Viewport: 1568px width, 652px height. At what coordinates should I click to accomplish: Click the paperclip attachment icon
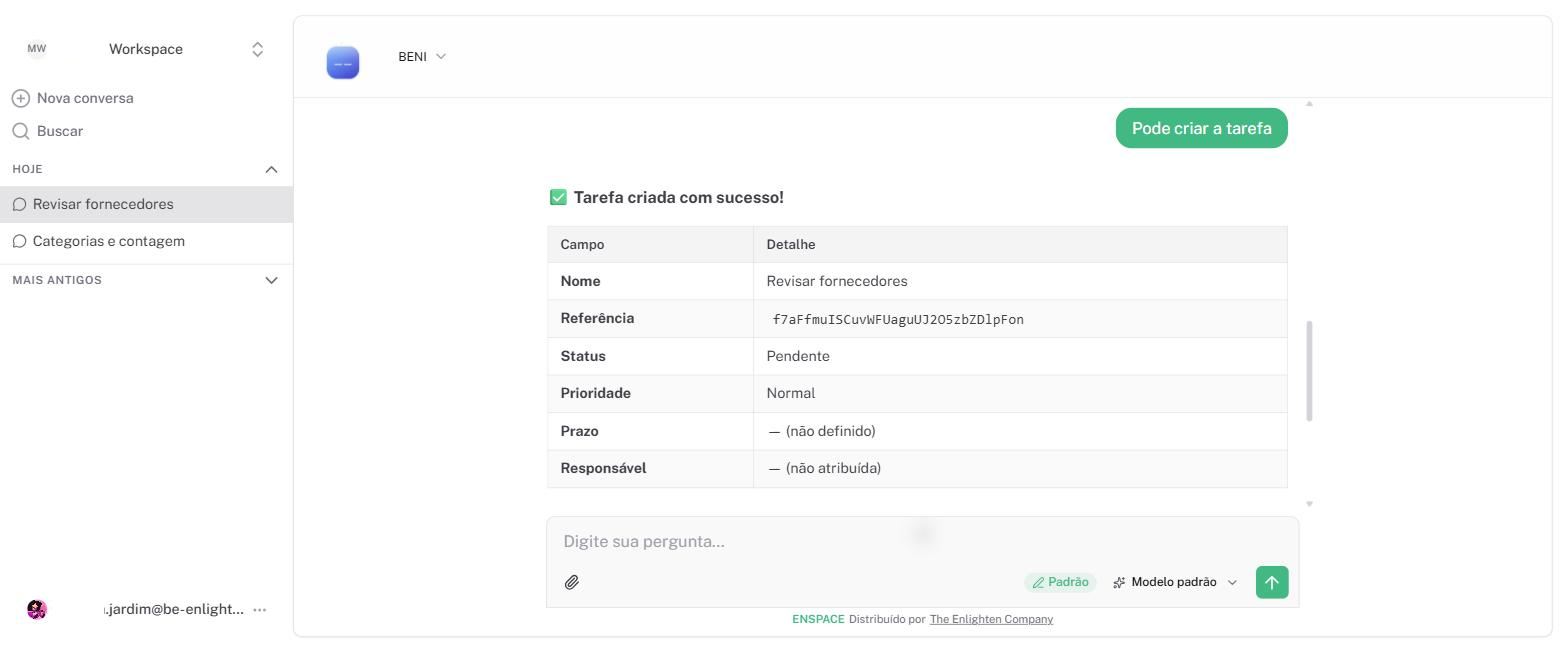pos(572,582)
